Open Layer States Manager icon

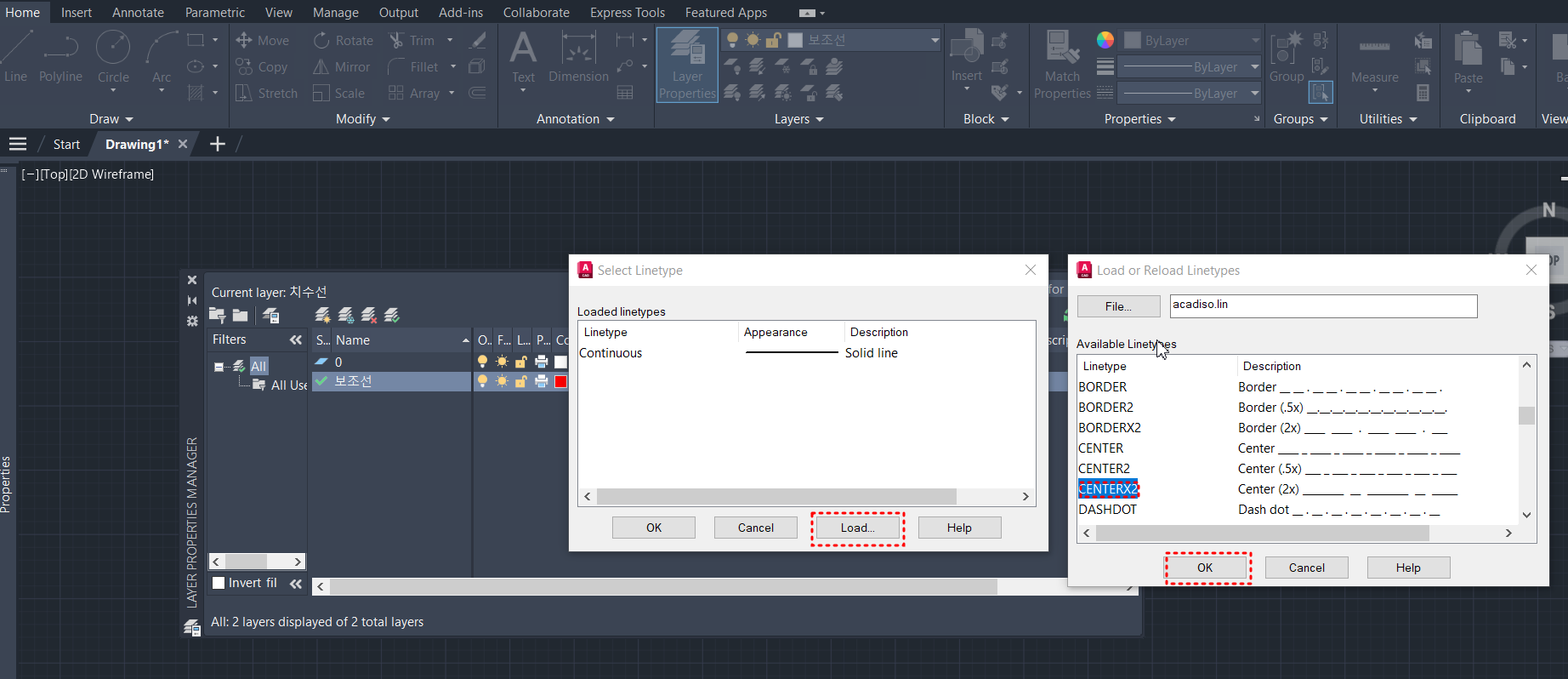pyautogui.click(x=270, y=316)
